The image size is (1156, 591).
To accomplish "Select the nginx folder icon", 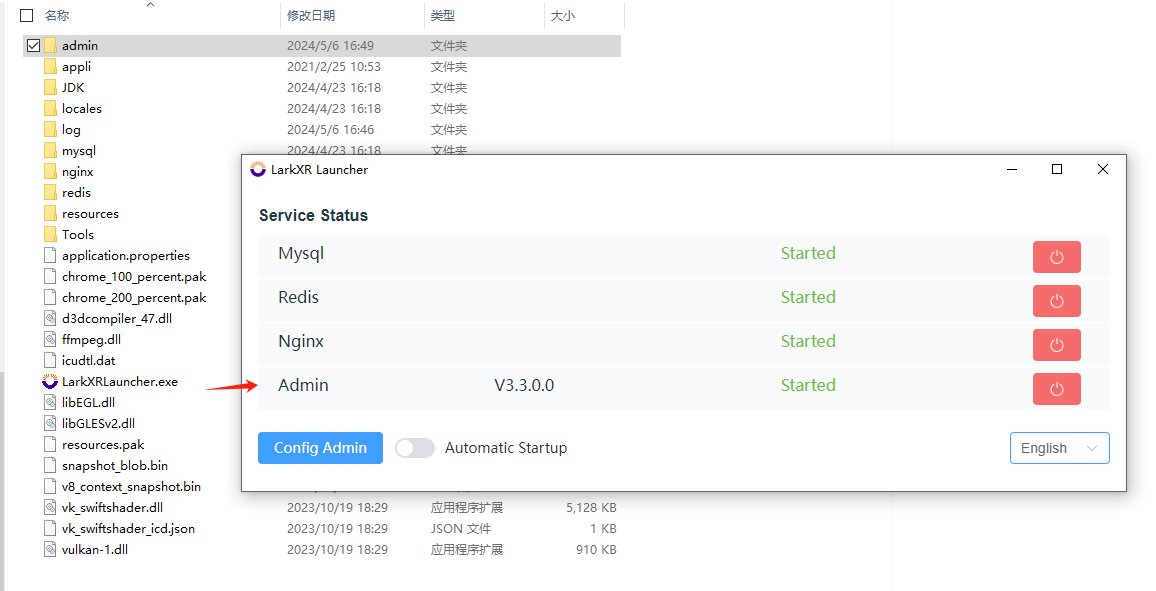I will click(50, 172).
